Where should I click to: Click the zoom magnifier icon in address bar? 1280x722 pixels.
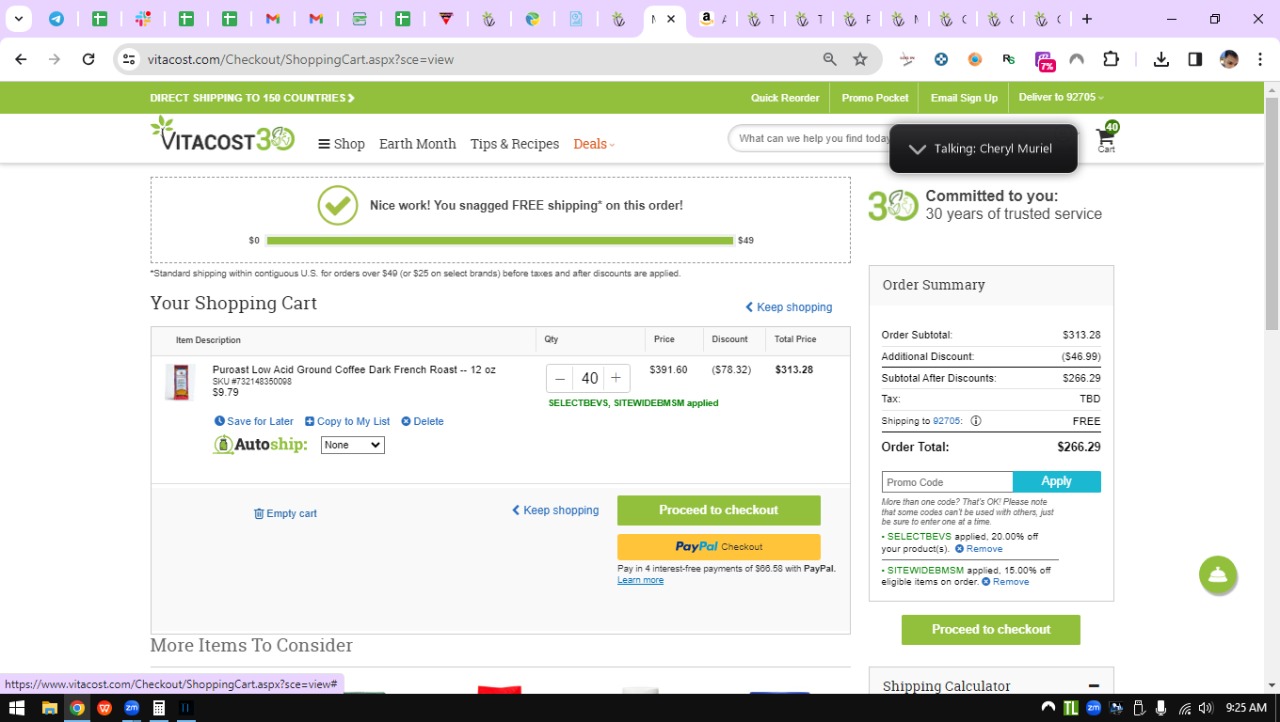pos(829,59)
